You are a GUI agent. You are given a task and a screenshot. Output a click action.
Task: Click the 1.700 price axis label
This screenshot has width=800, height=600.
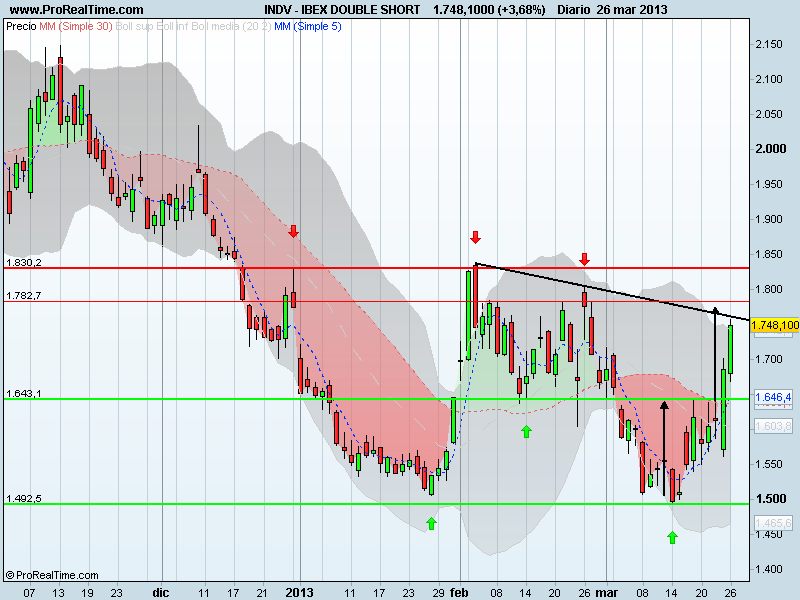click(769, 359)
